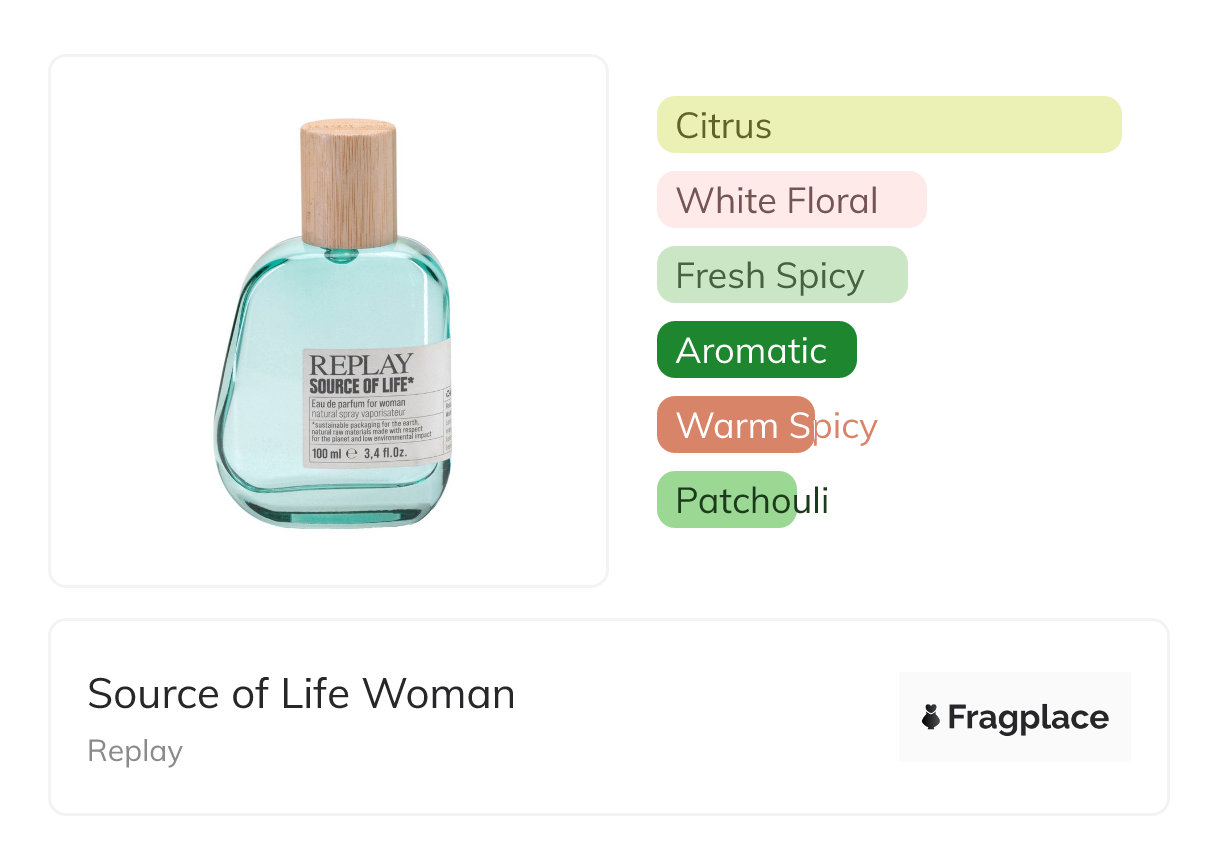Screen dimensions: 1218x864
Task: Click the 100 ml volume text on label
Action: [326, 454]
